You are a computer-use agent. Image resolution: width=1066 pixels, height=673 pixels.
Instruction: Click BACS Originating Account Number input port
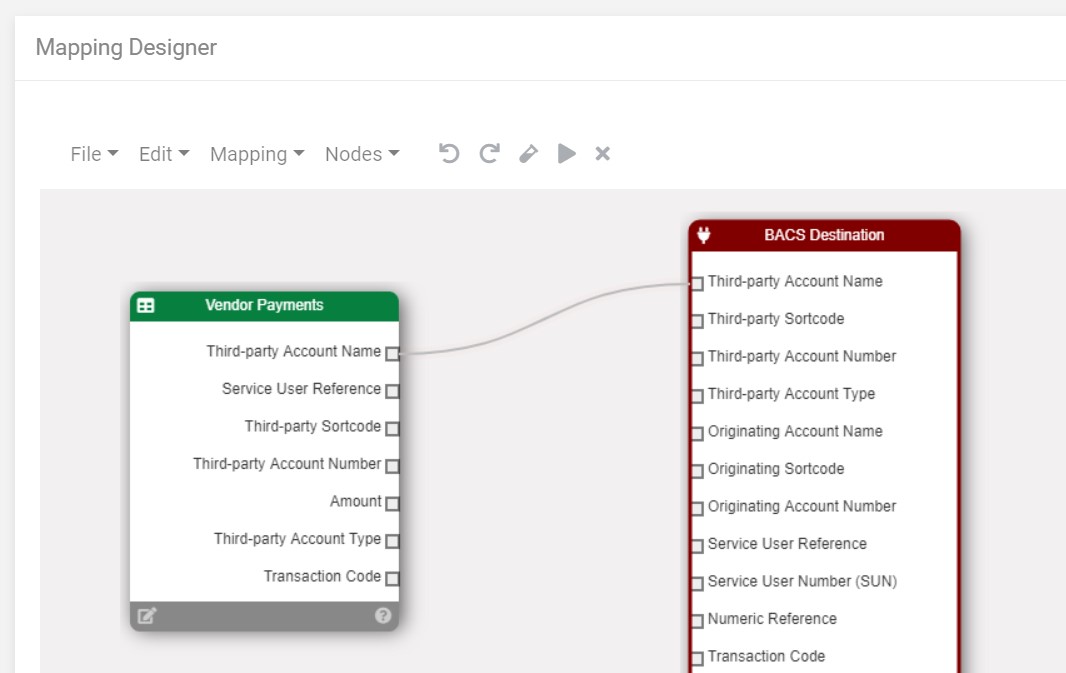click(x=697, y=508)
